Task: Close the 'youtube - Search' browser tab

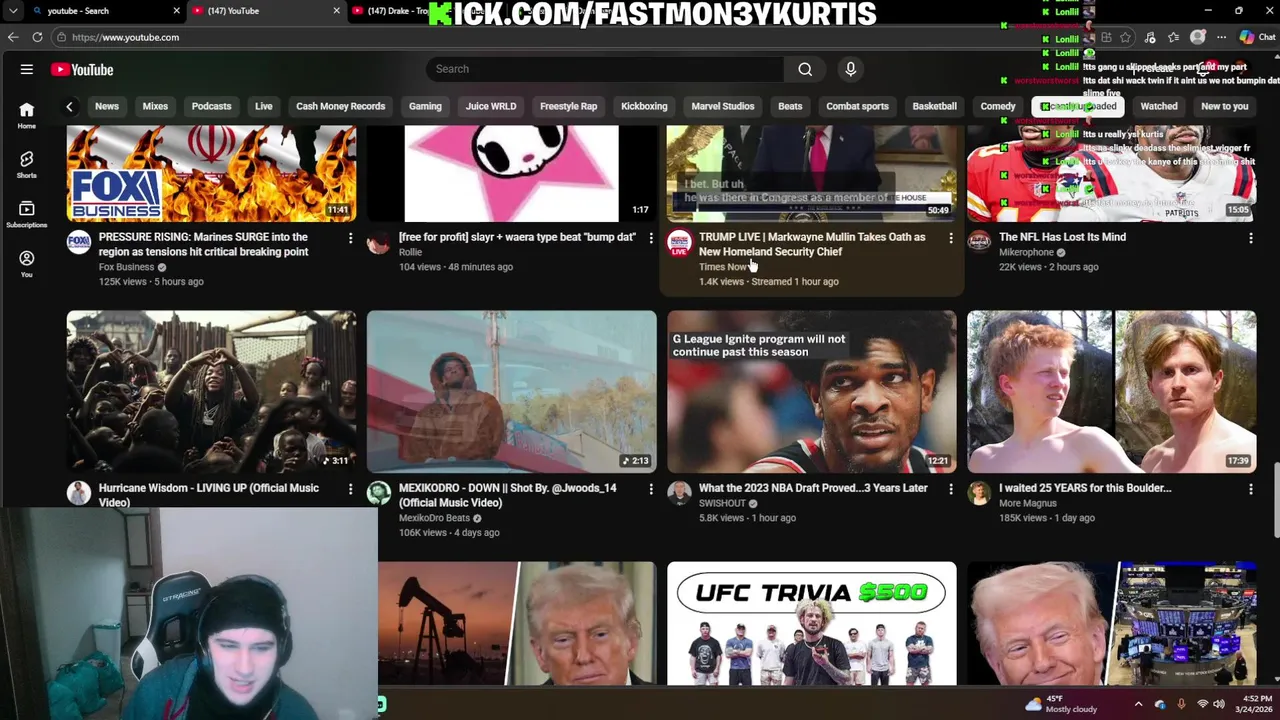Action: coord(177,11)
